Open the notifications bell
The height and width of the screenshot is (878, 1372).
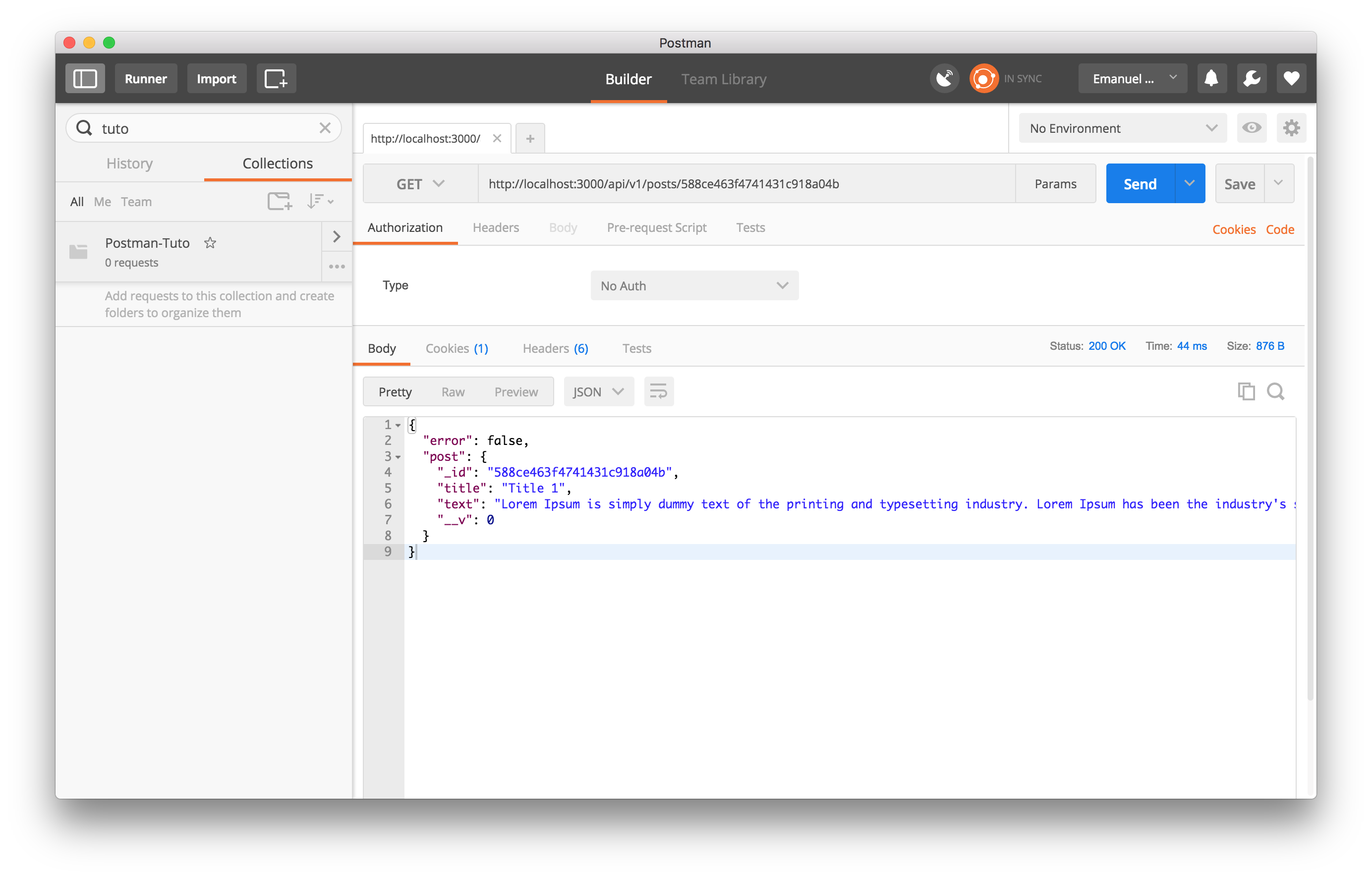pos(1211,79)
